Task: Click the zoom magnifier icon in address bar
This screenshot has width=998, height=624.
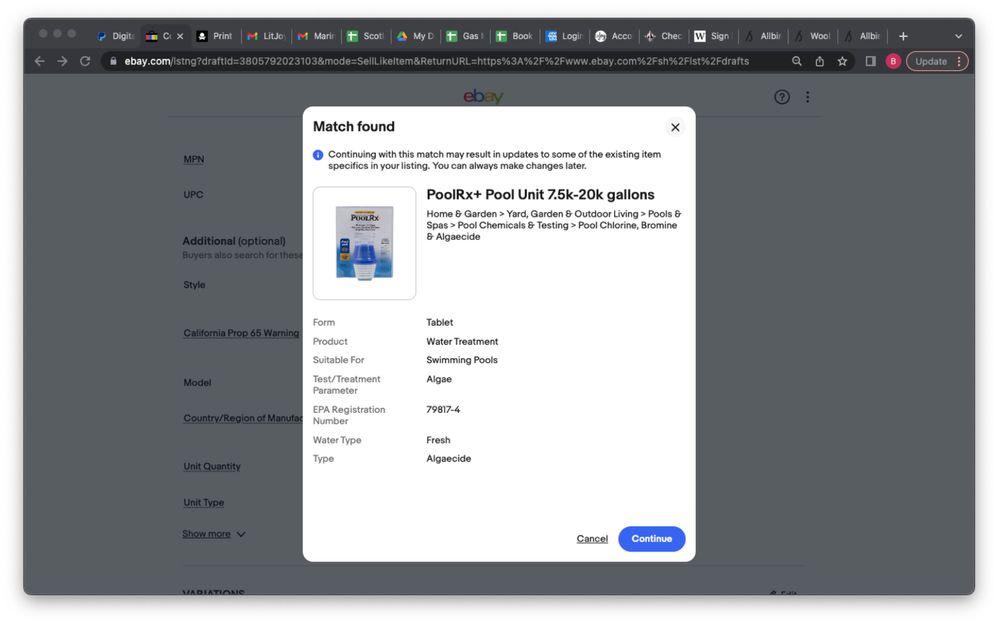Action: (796, 61)
